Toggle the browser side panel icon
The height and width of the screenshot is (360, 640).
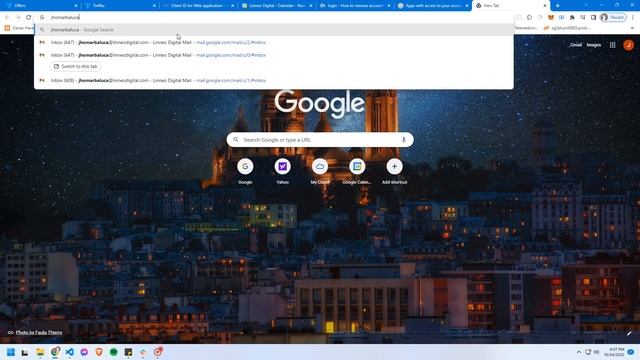(593, 18)
